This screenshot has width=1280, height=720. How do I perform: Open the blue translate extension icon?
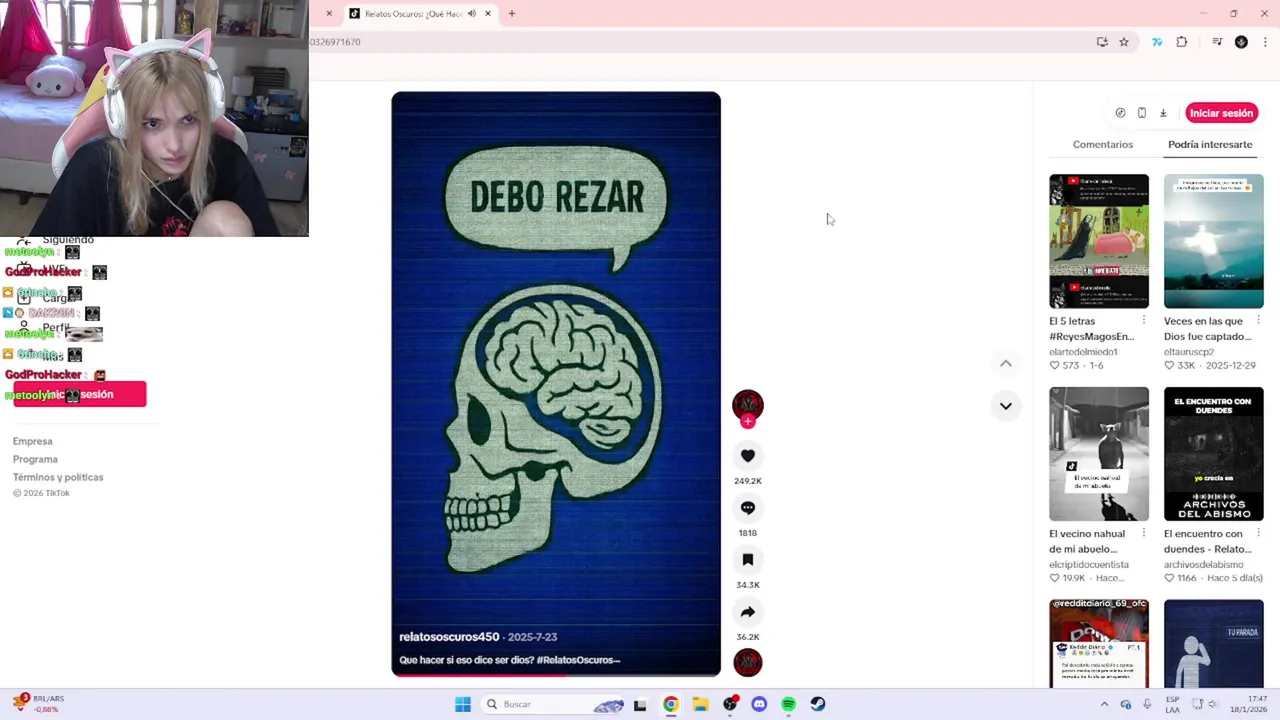[x=1157, y=42]
